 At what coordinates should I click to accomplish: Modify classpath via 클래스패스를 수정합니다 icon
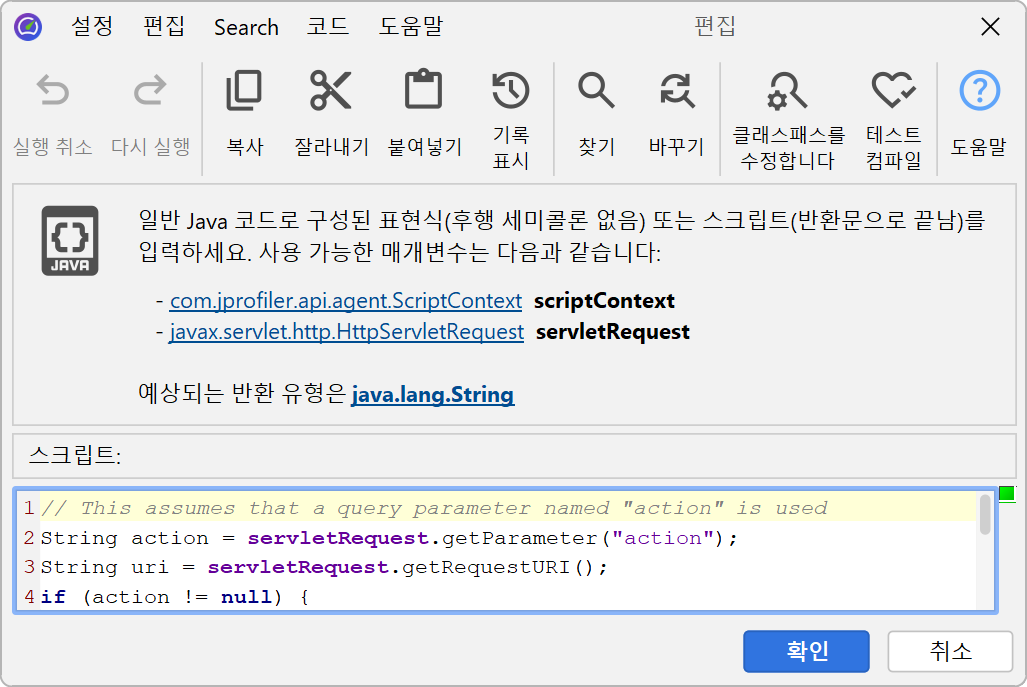[787, 90]
